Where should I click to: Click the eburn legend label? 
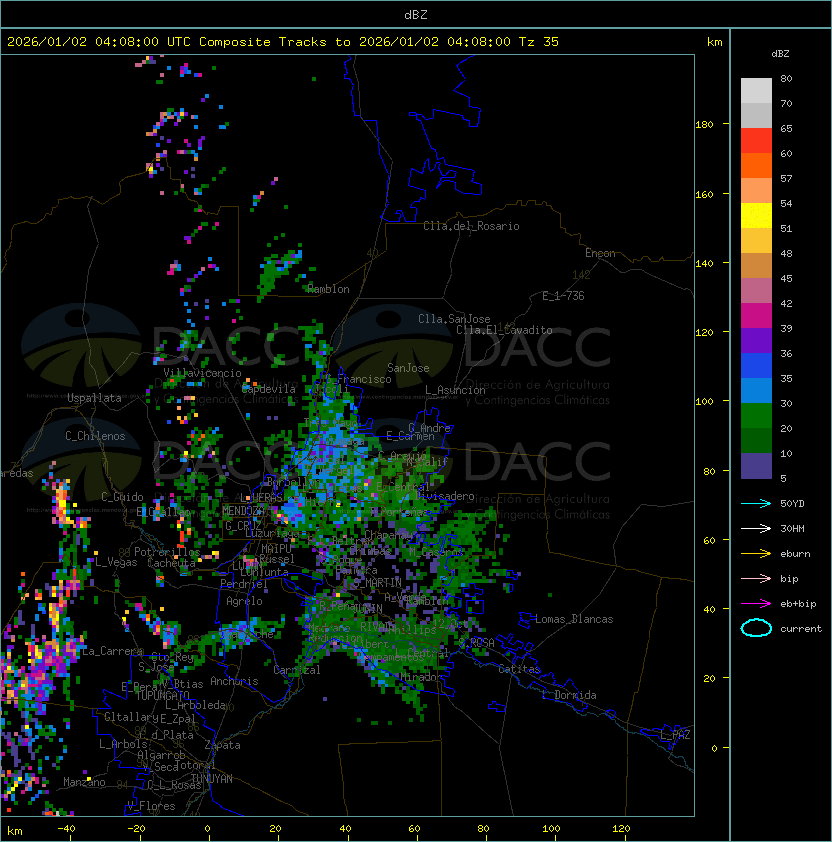[x=795, y=553]
